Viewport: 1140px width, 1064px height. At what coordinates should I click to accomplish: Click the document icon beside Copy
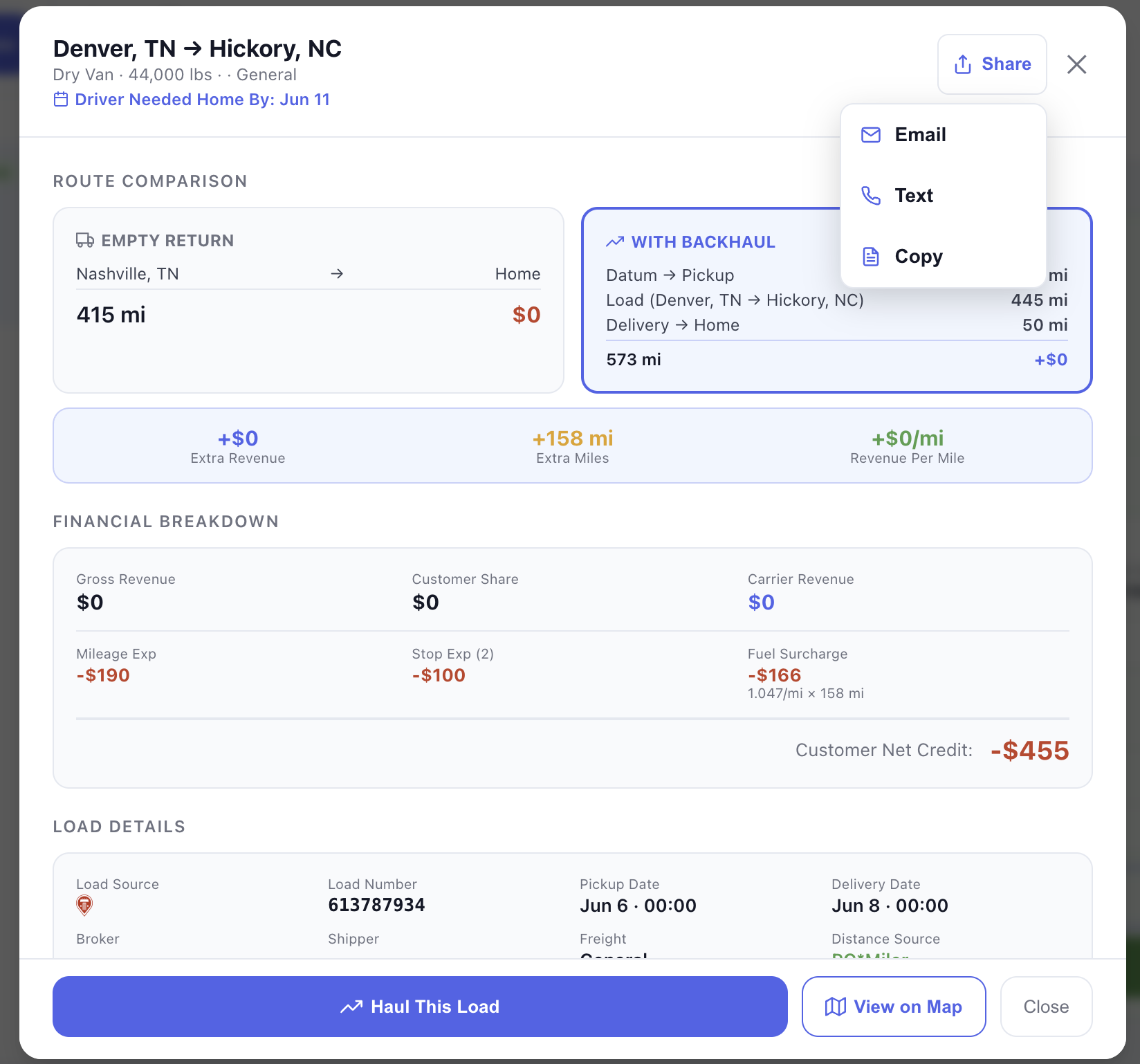(871, 257)
